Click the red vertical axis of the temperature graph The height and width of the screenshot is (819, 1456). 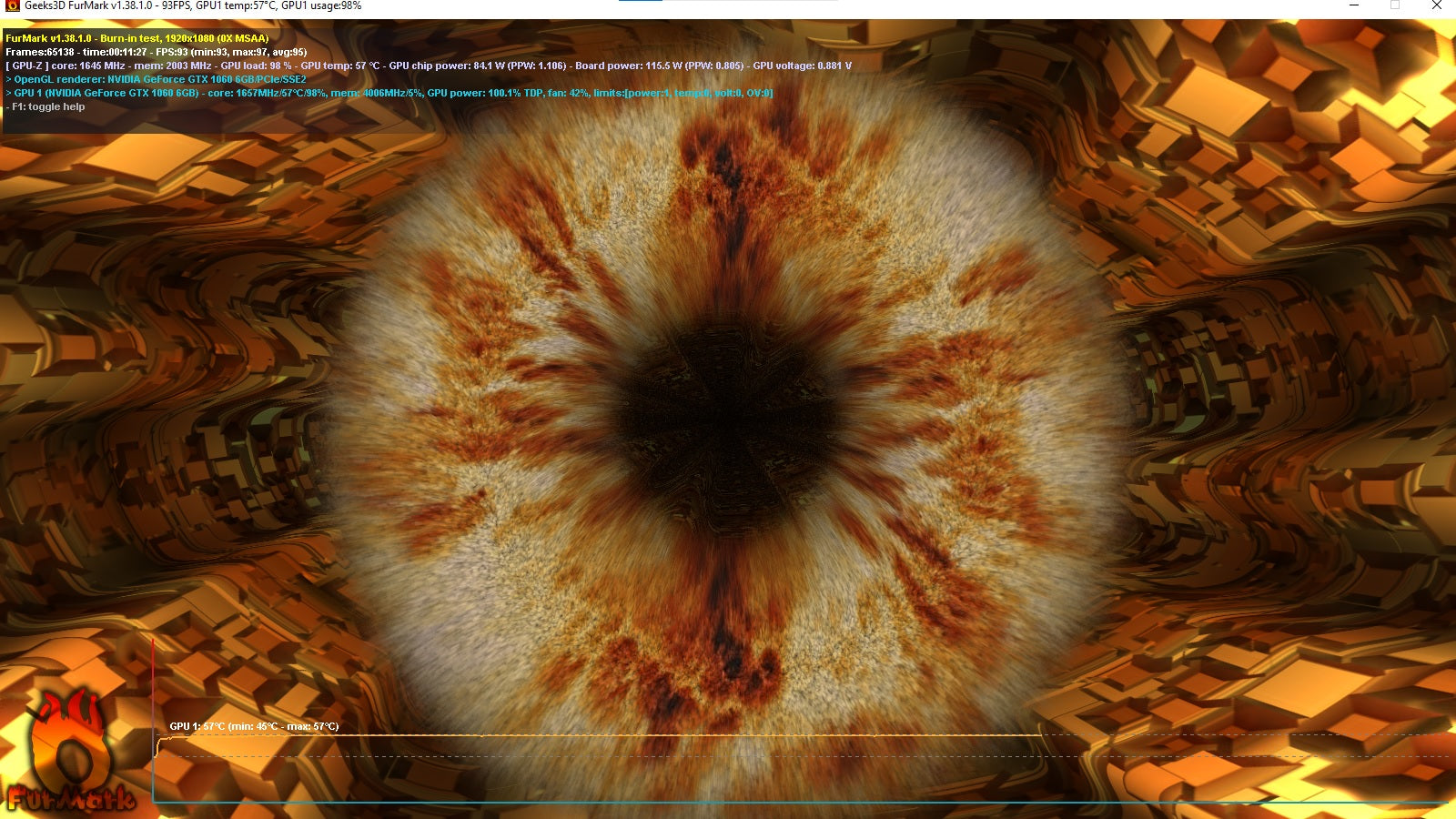(x=153, y=719)
